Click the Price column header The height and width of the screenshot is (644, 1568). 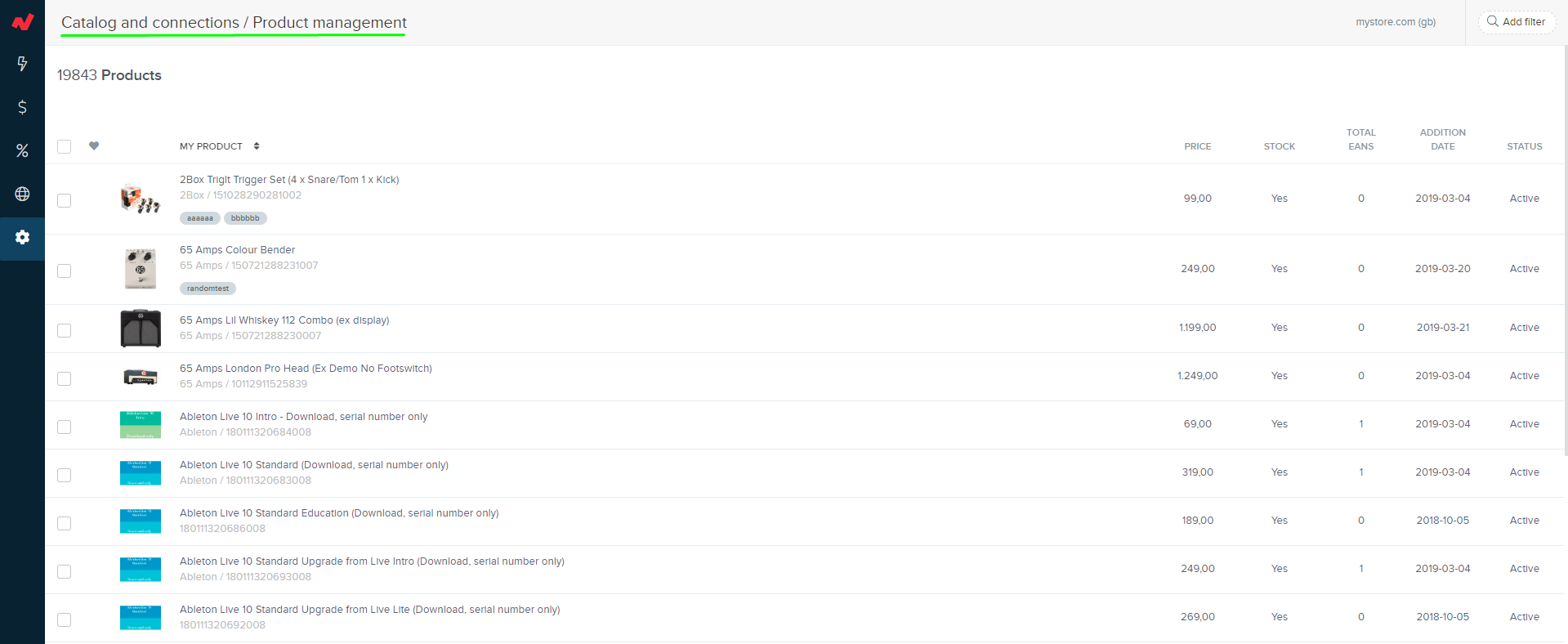pos(1197,146)
